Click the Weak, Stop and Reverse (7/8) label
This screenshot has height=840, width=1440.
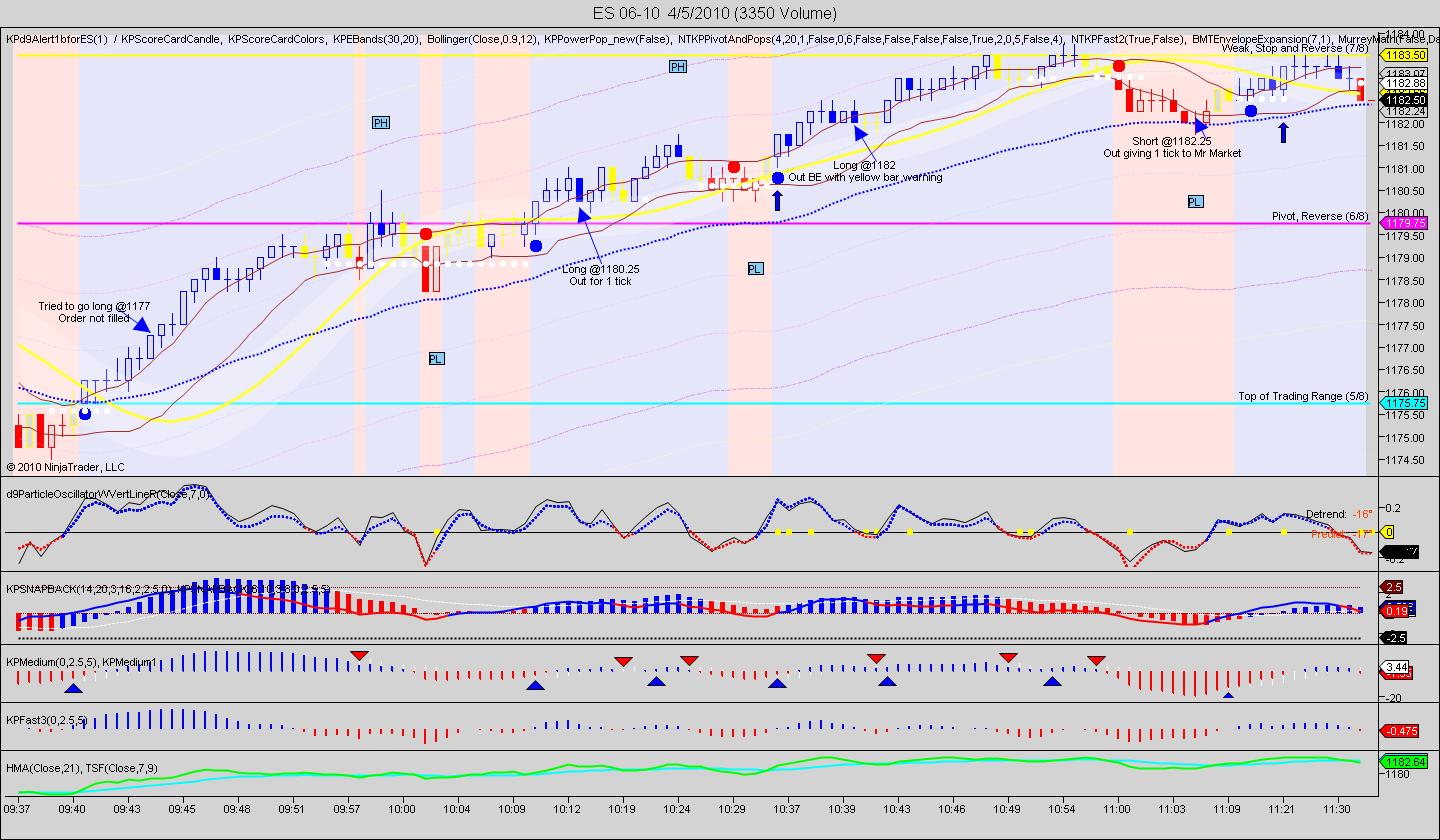click(1295, 48)
